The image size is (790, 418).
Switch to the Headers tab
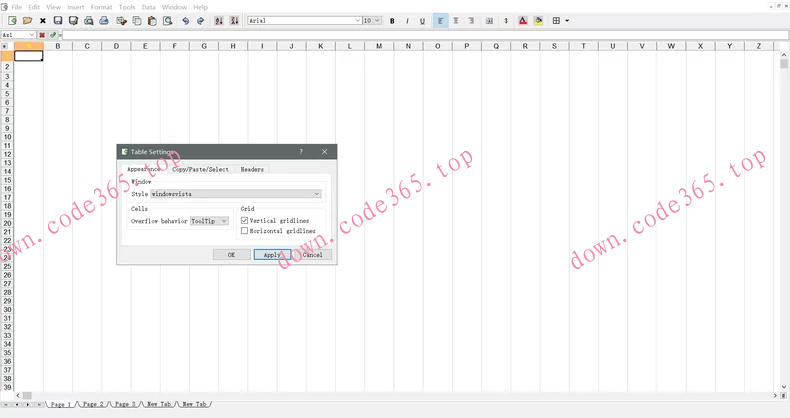(252, 169)
